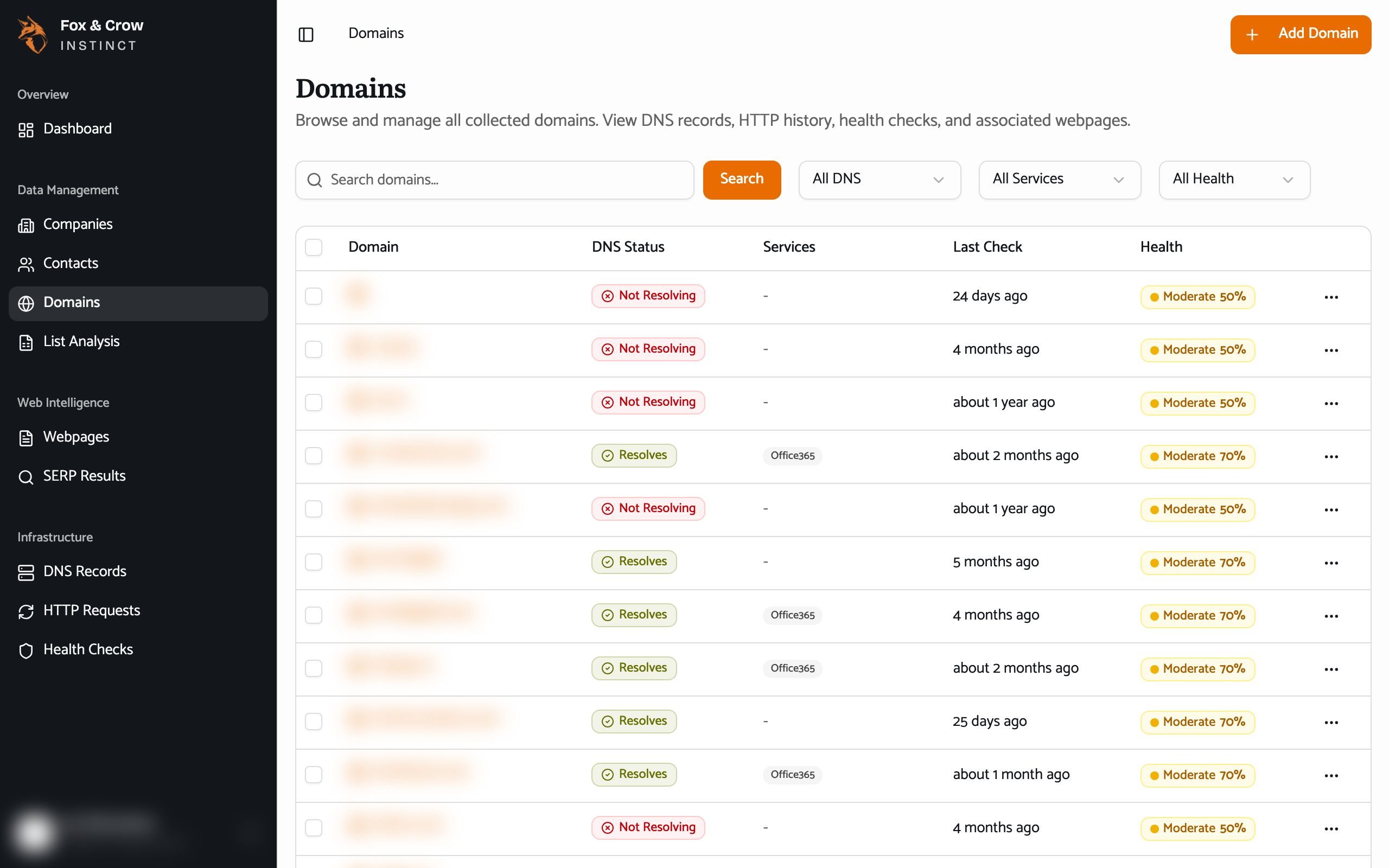Click the Companies building icon

coord(26,225)
